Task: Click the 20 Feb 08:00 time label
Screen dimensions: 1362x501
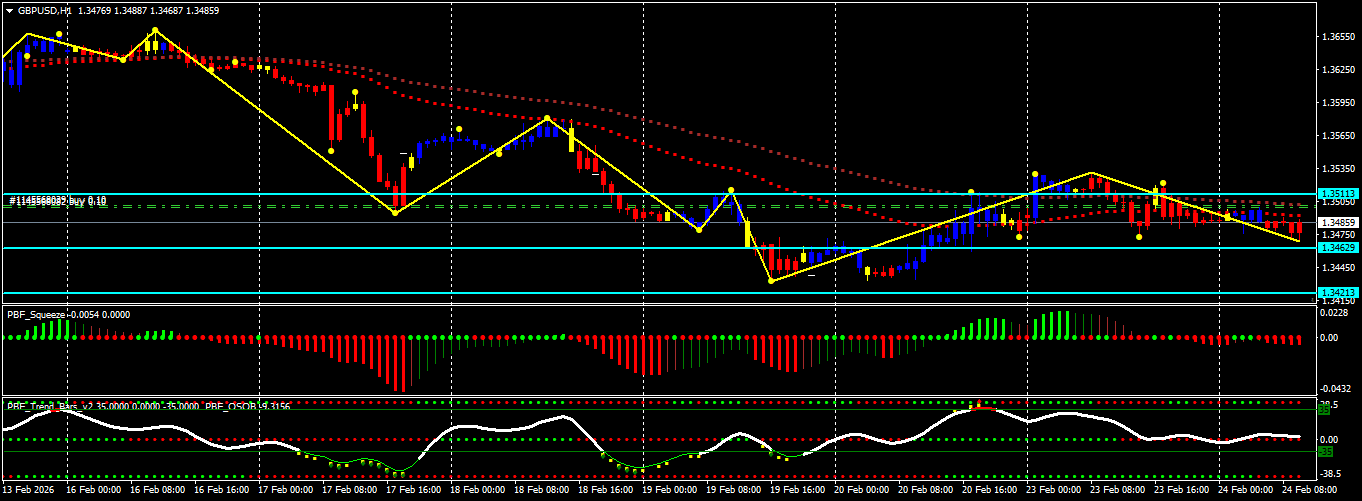Action: point(924,491)
